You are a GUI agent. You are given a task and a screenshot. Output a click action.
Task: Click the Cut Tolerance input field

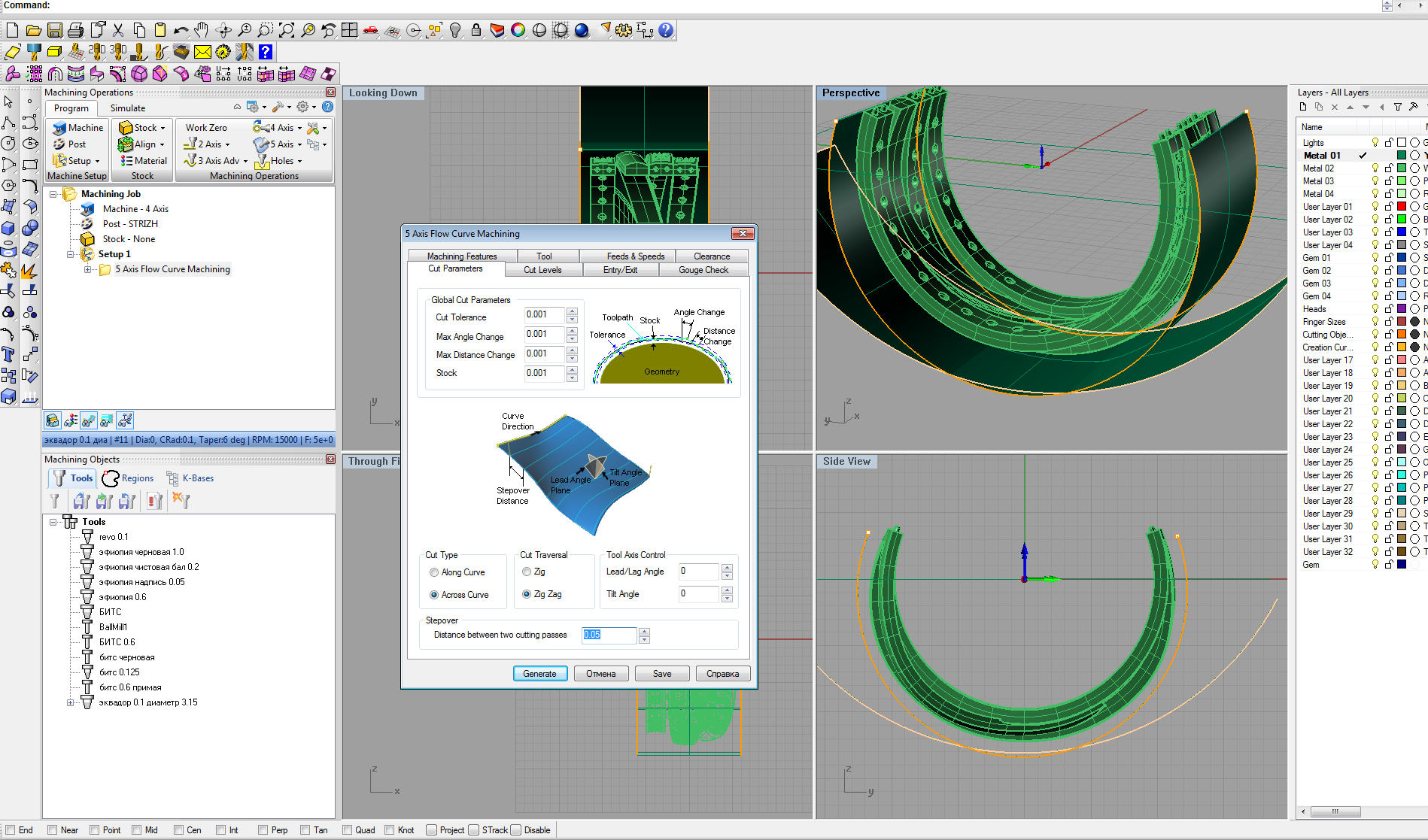point(545,315)
